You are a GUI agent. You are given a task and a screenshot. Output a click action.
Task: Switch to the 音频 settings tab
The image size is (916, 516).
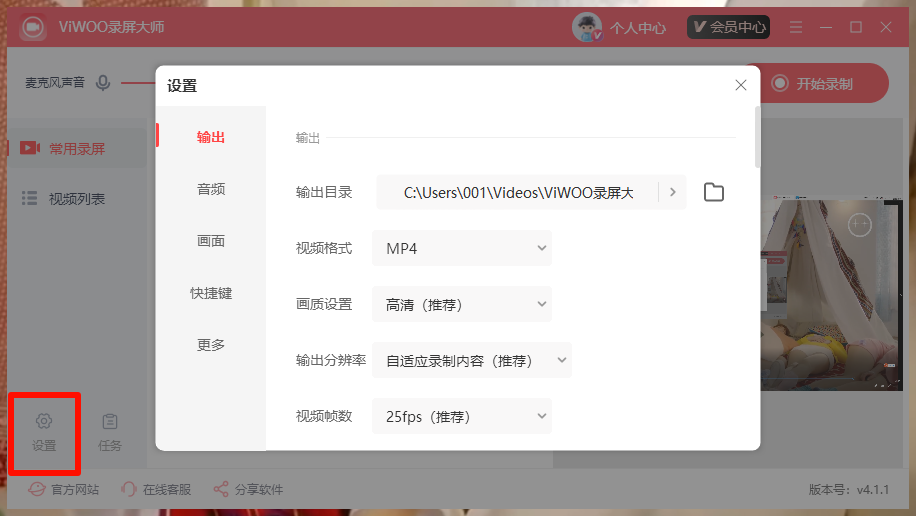tap(211, 189)
